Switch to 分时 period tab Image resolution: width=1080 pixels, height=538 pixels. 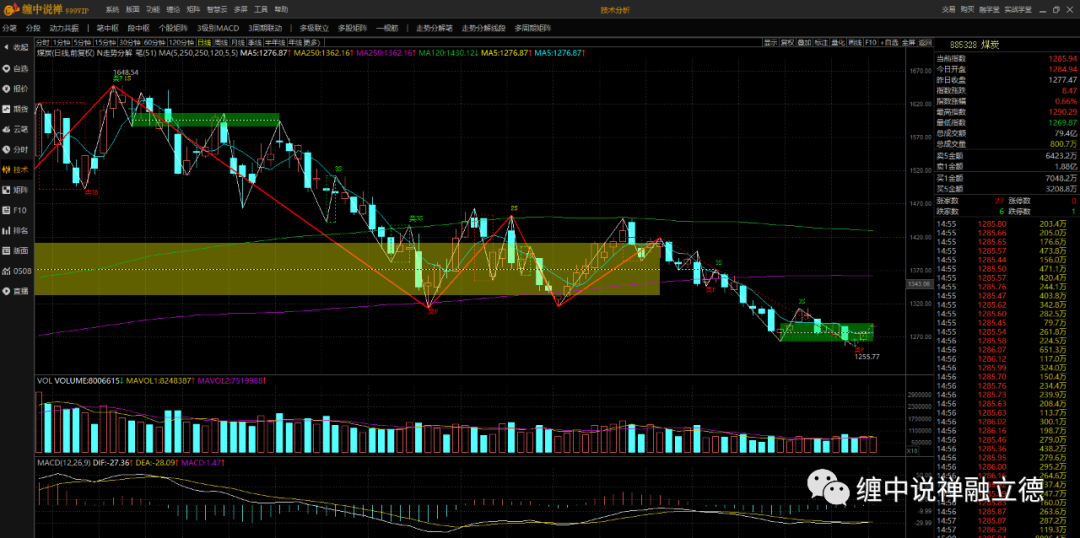pos(43,43)
